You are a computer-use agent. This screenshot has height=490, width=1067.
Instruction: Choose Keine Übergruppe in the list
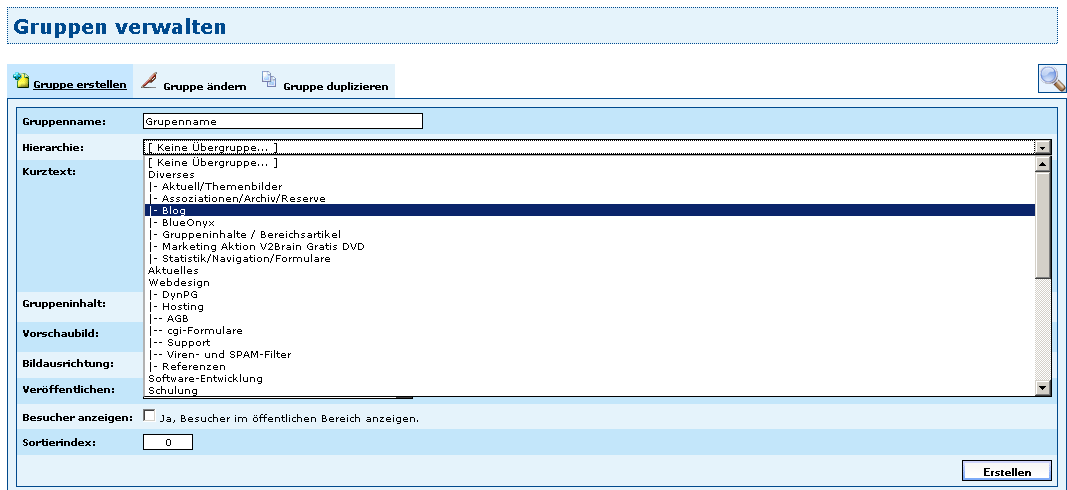pyautogui.click(x=212, y=163)
